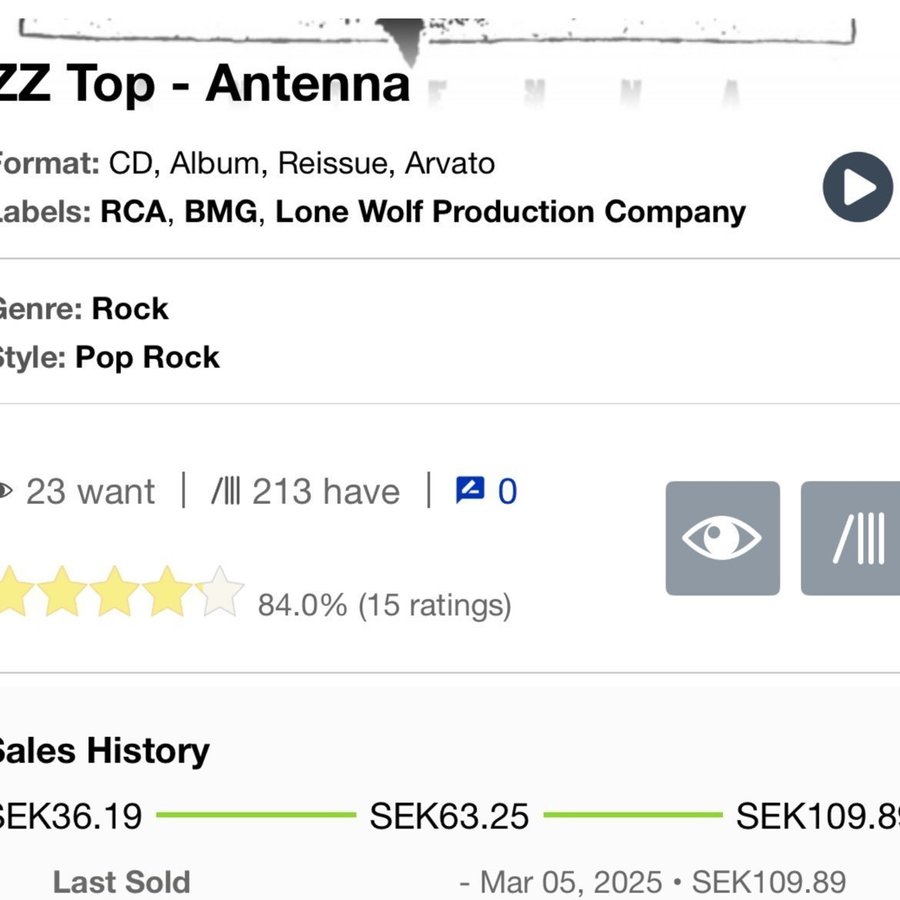Click the ZZ Top - Antenna title
The image size is (900, 900).
(x=205, y=84)
